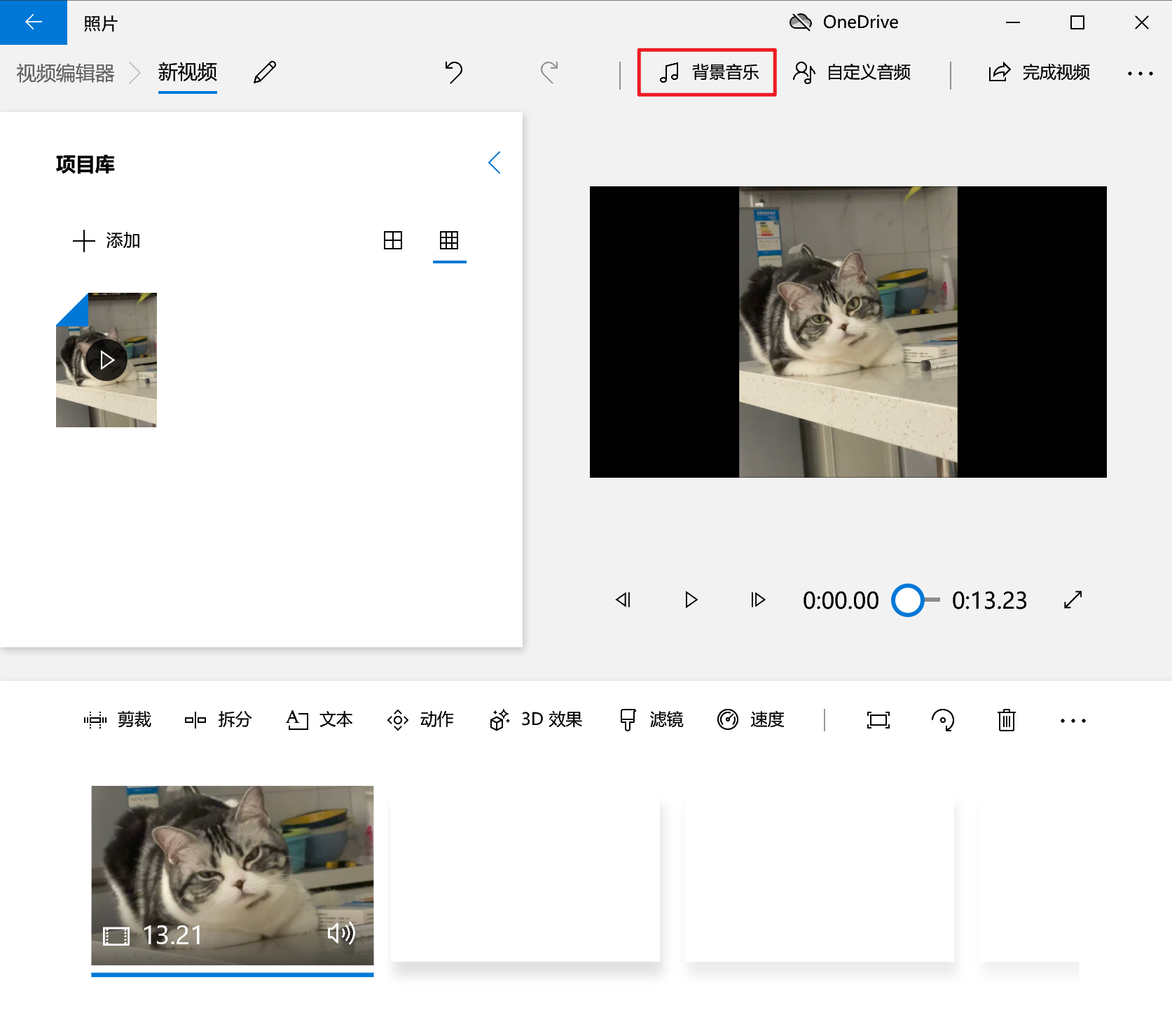Click the 照片 app title
This screenshot has height=1036, width=1172.
pyautogui.click(x=100, y=24)
